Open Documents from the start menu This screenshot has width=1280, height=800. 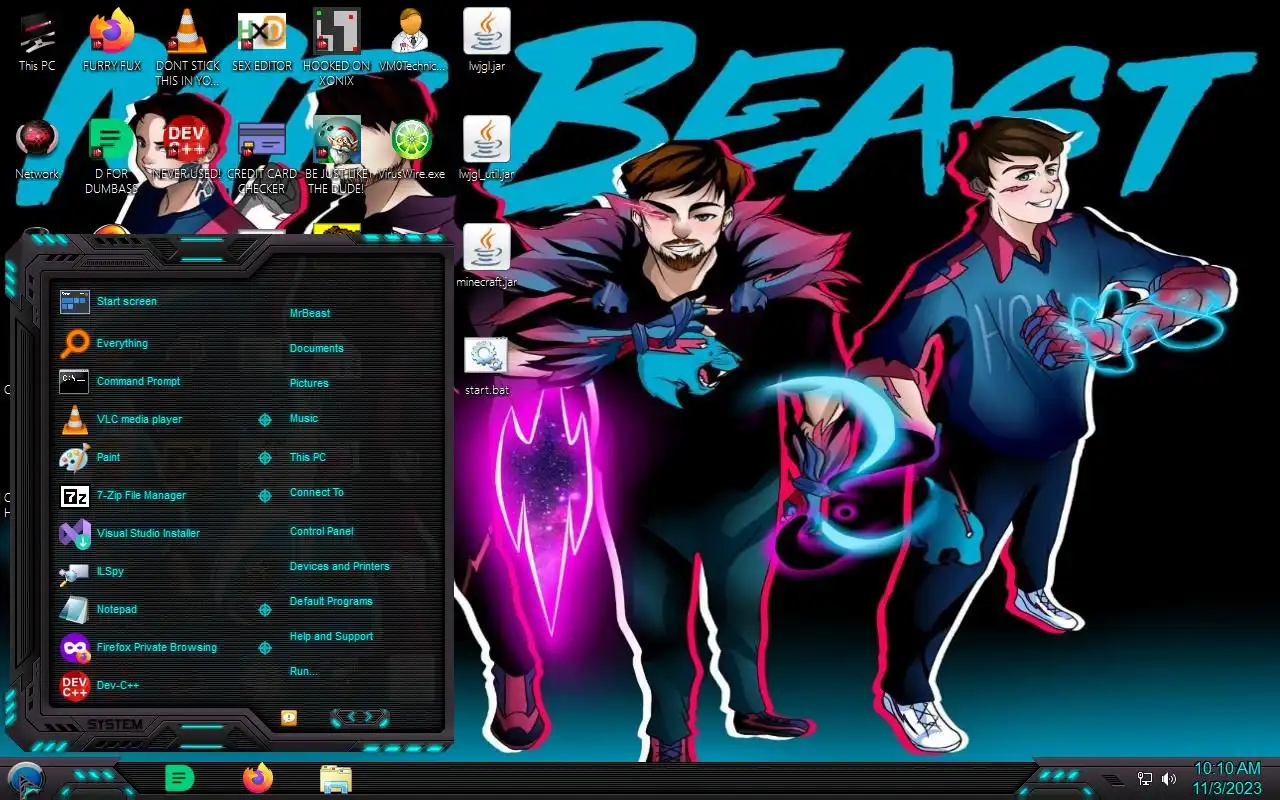pyautogui.click(x=316, y=348)
